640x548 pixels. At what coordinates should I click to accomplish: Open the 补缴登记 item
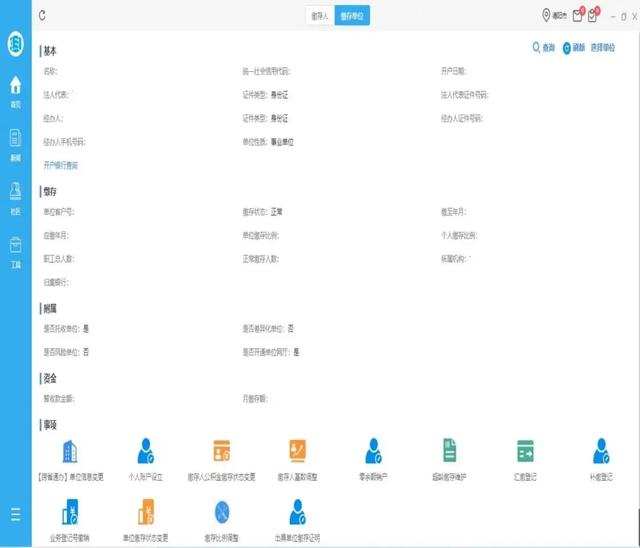point(601,460)
